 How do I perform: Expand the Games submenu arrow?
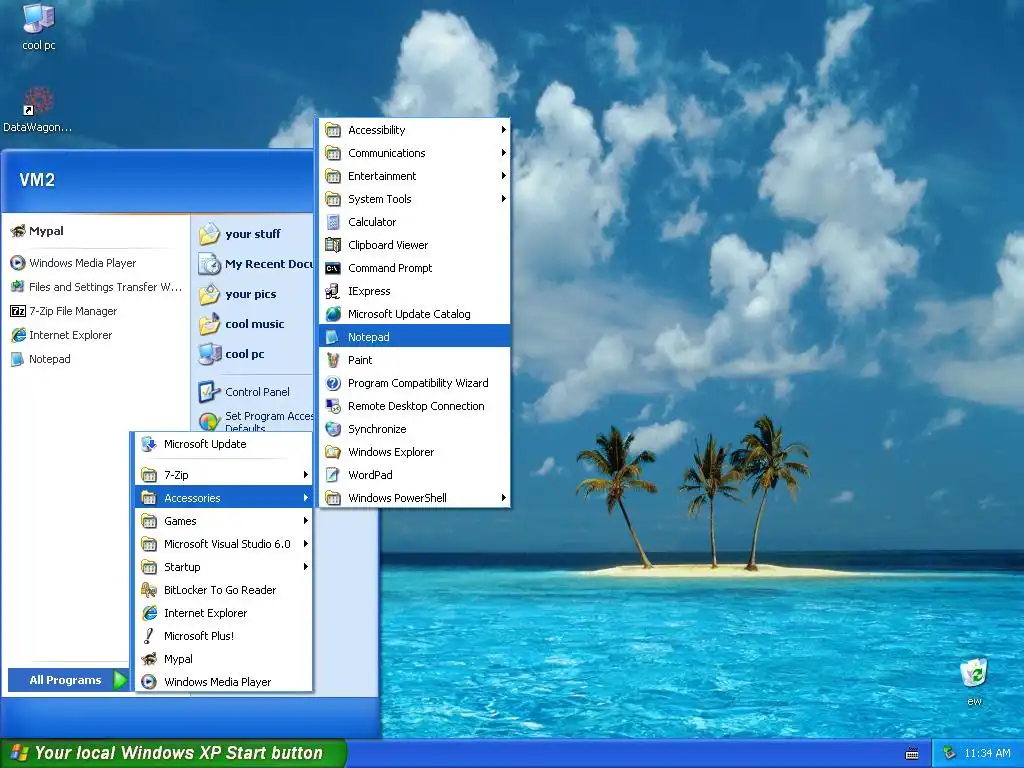tap(306, 521)
